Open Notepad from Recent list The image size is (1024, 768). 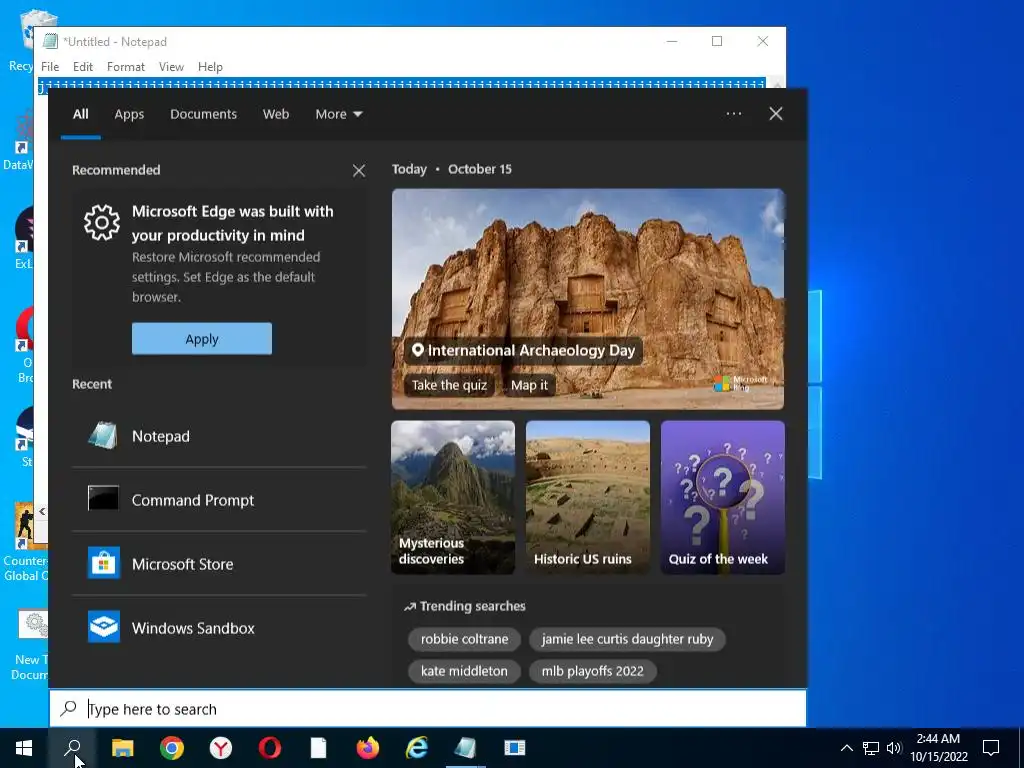pyautogui.click(x=219, y=436)
